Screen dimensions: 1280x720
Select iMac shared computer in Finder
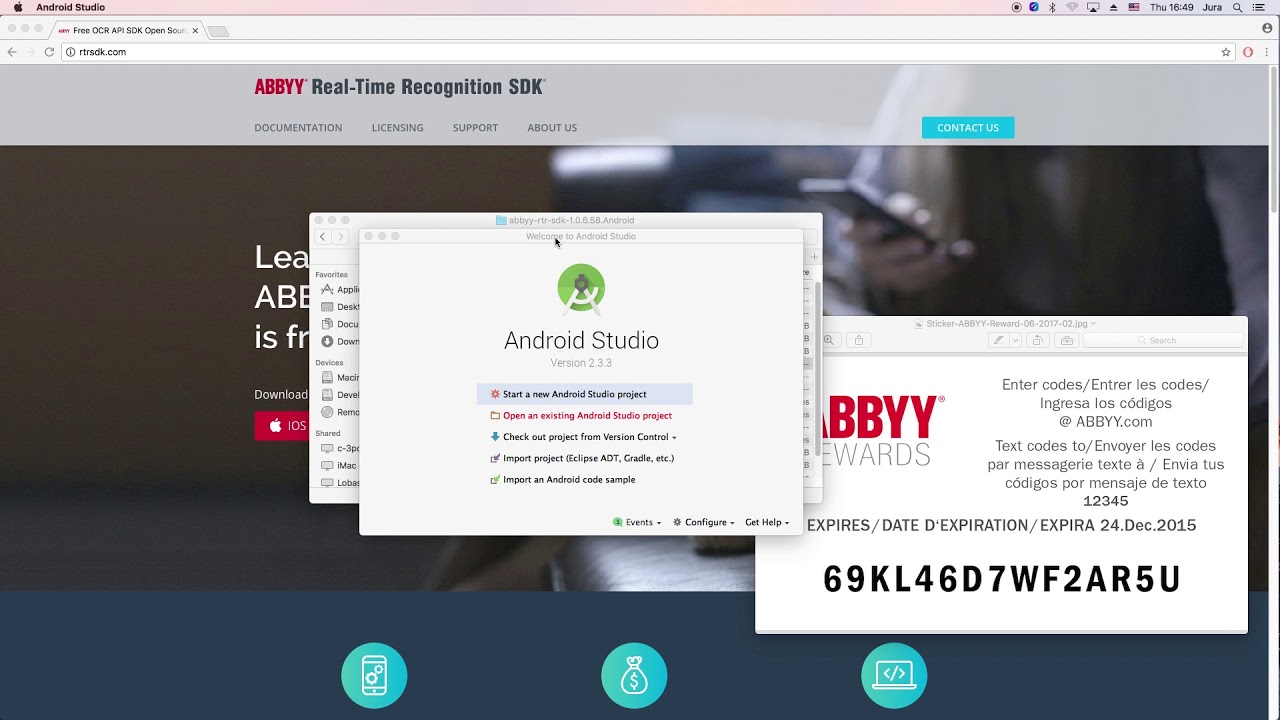339,466
